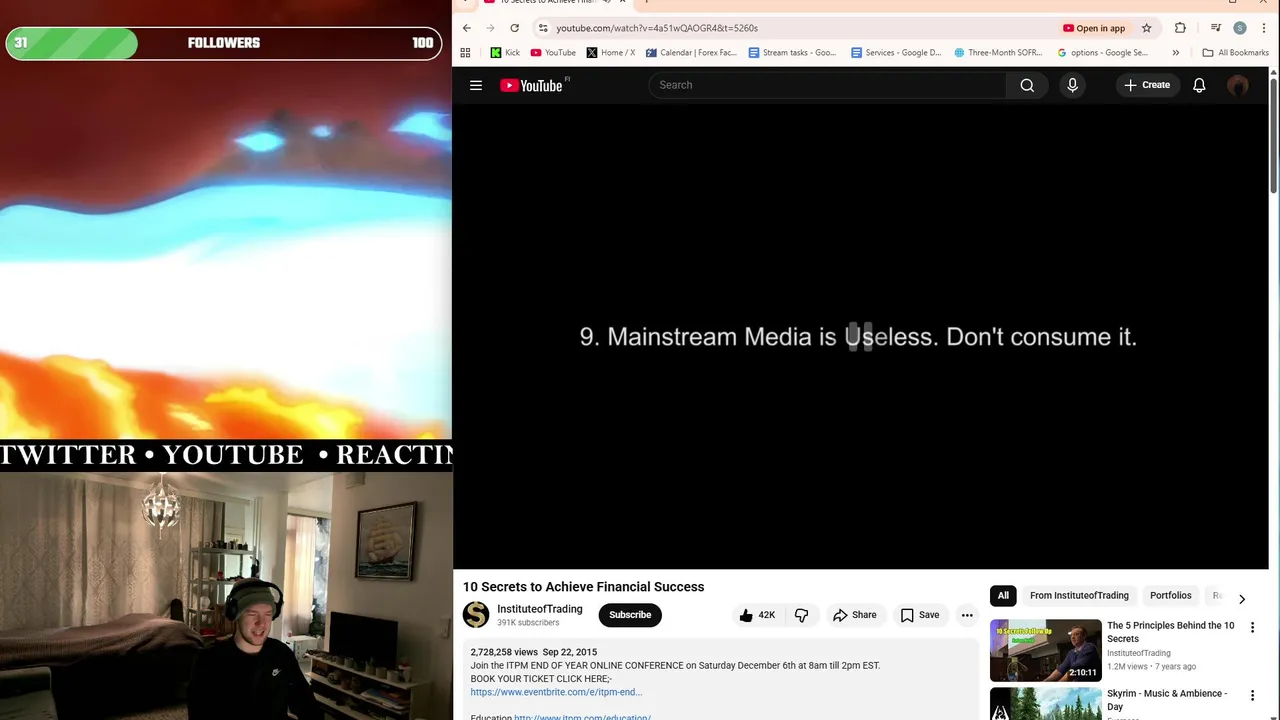Go back in browser history
Image resolution: width=1280 pixels, height=720 pixels.
pyautogui.click(x=466, y=28)
